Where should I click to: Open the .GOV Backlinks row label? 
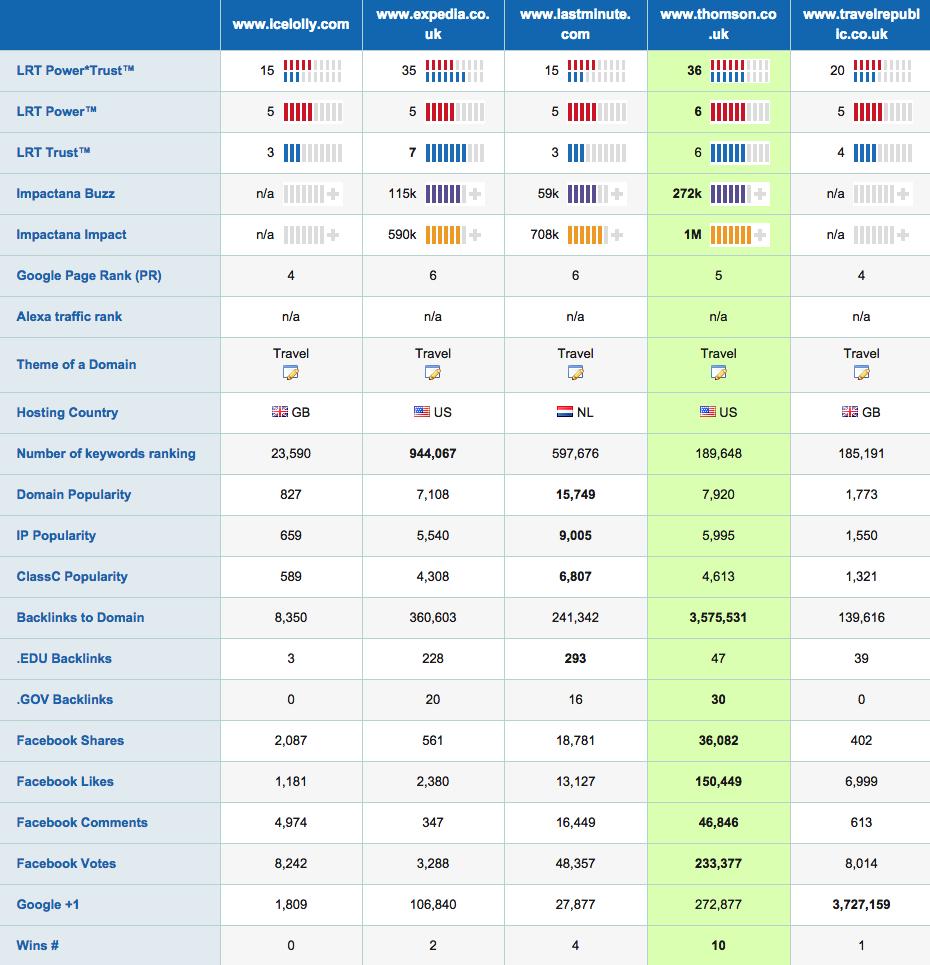65,699
